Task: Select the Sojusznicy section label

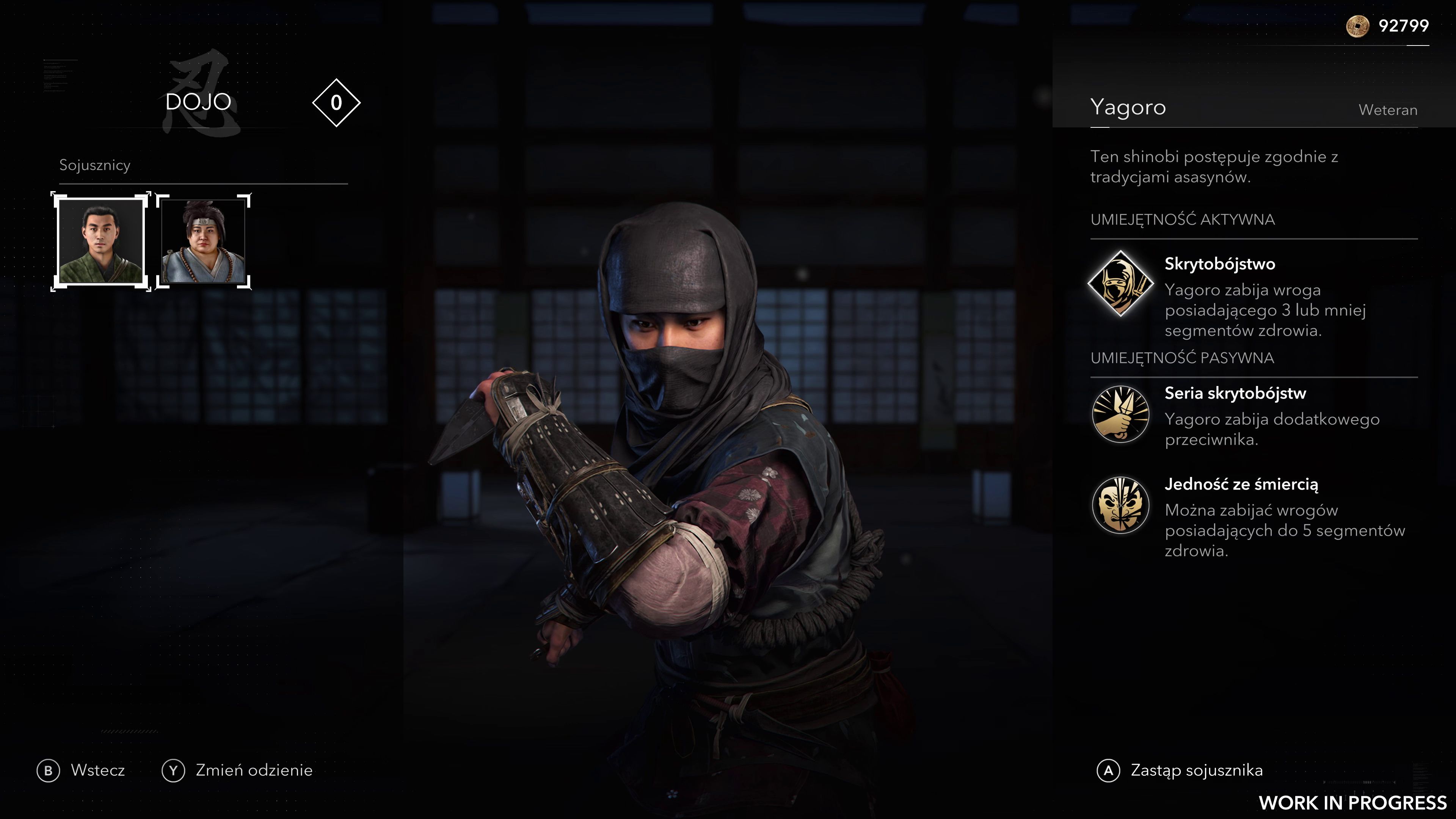Action: point(95,165)
